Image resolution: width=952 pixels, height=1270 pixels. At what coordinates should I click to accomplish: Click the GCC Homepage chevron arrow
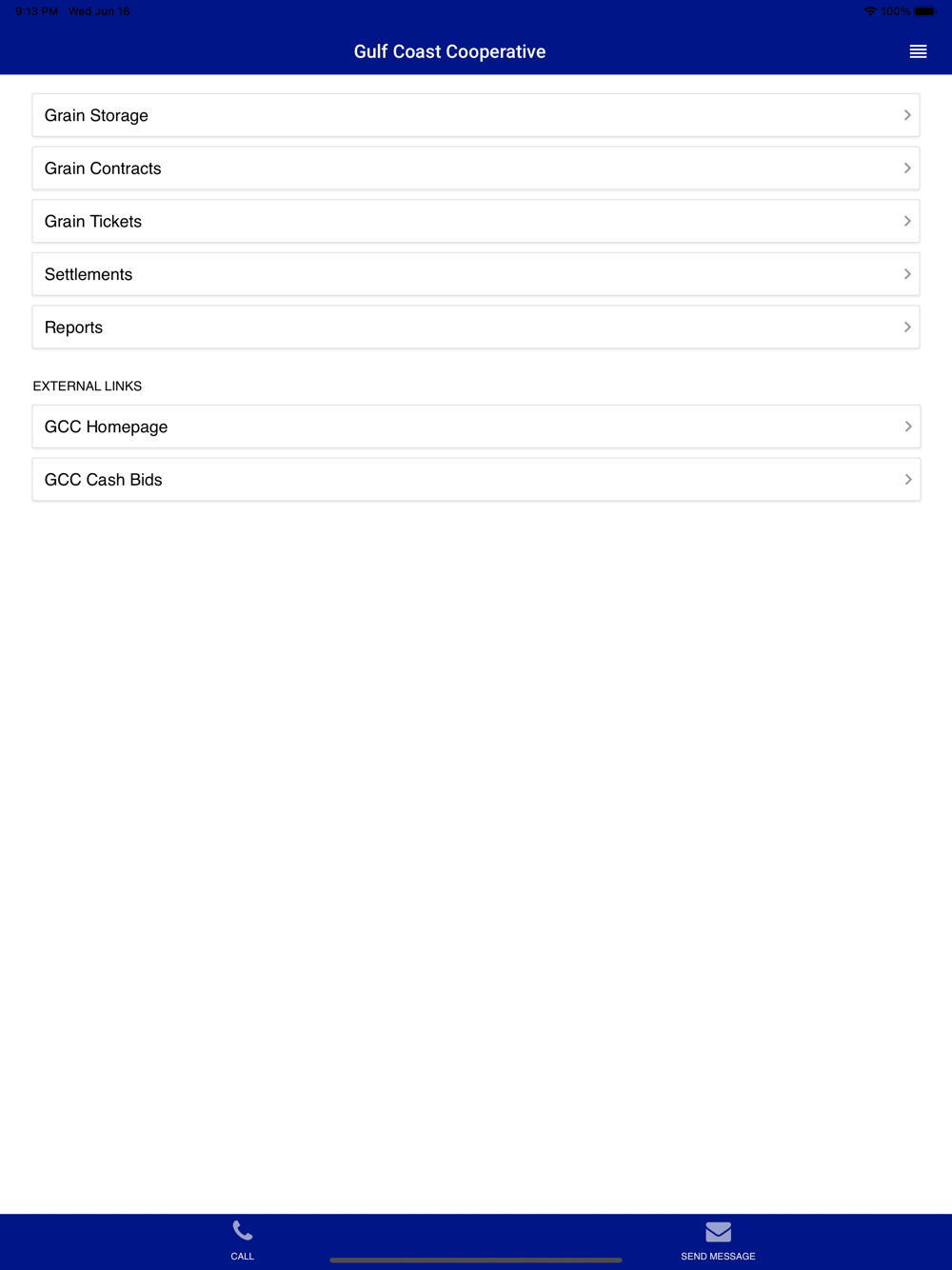click(907, 427)
